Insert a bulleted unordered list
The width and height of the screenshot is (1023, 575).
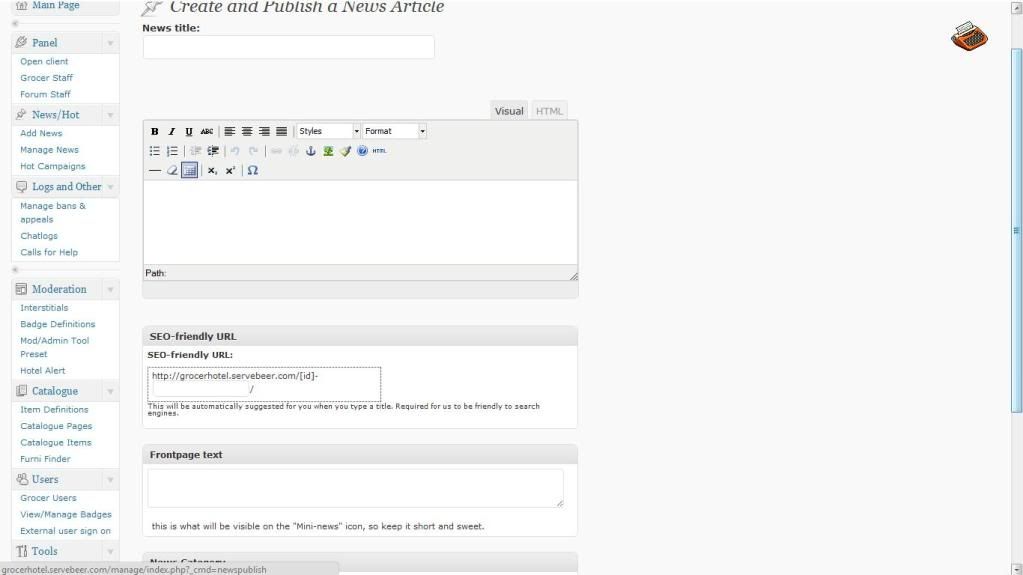[x=155, y=151]
